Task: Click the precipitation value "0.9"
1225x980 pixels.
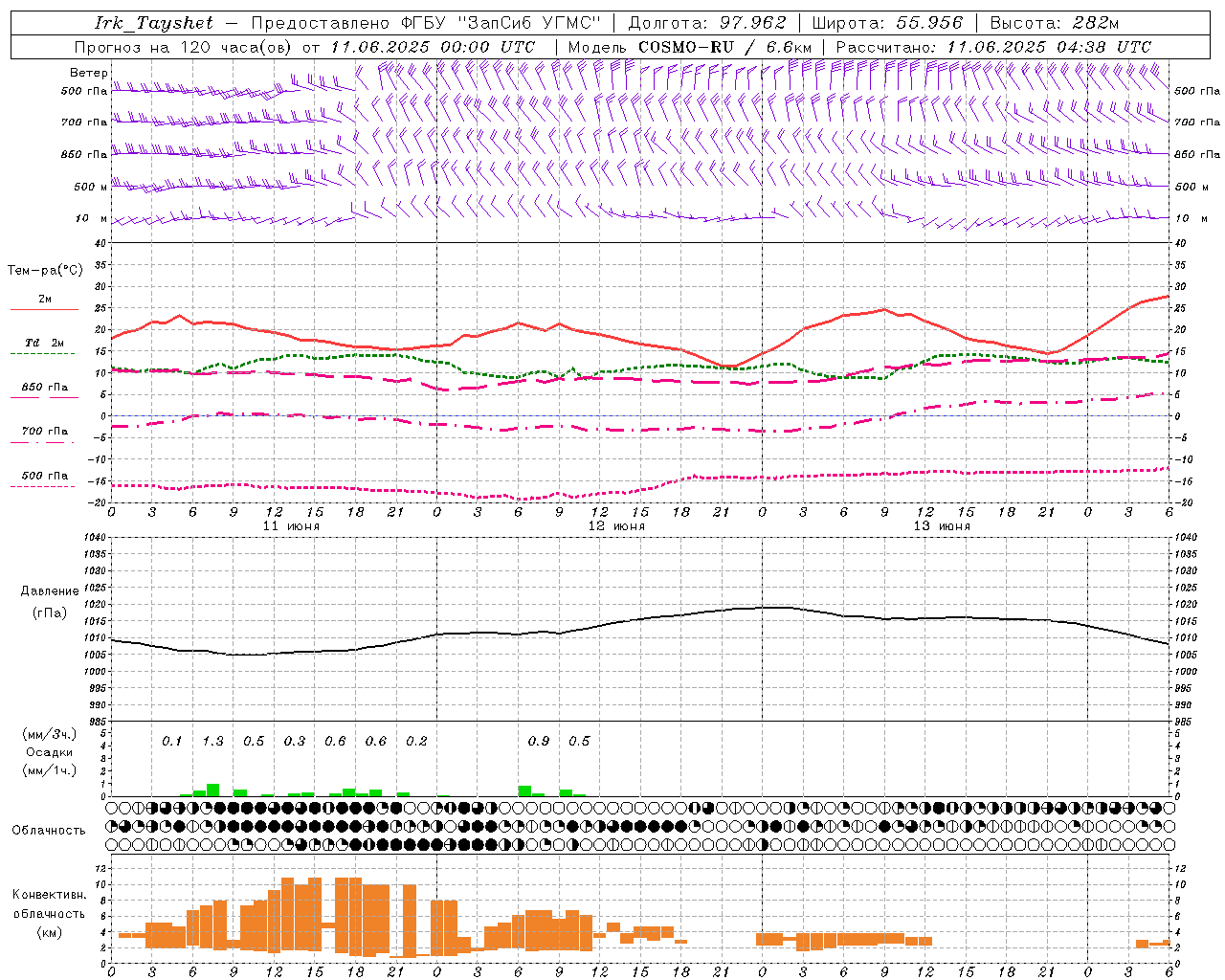Action: (x=539, y=741)
